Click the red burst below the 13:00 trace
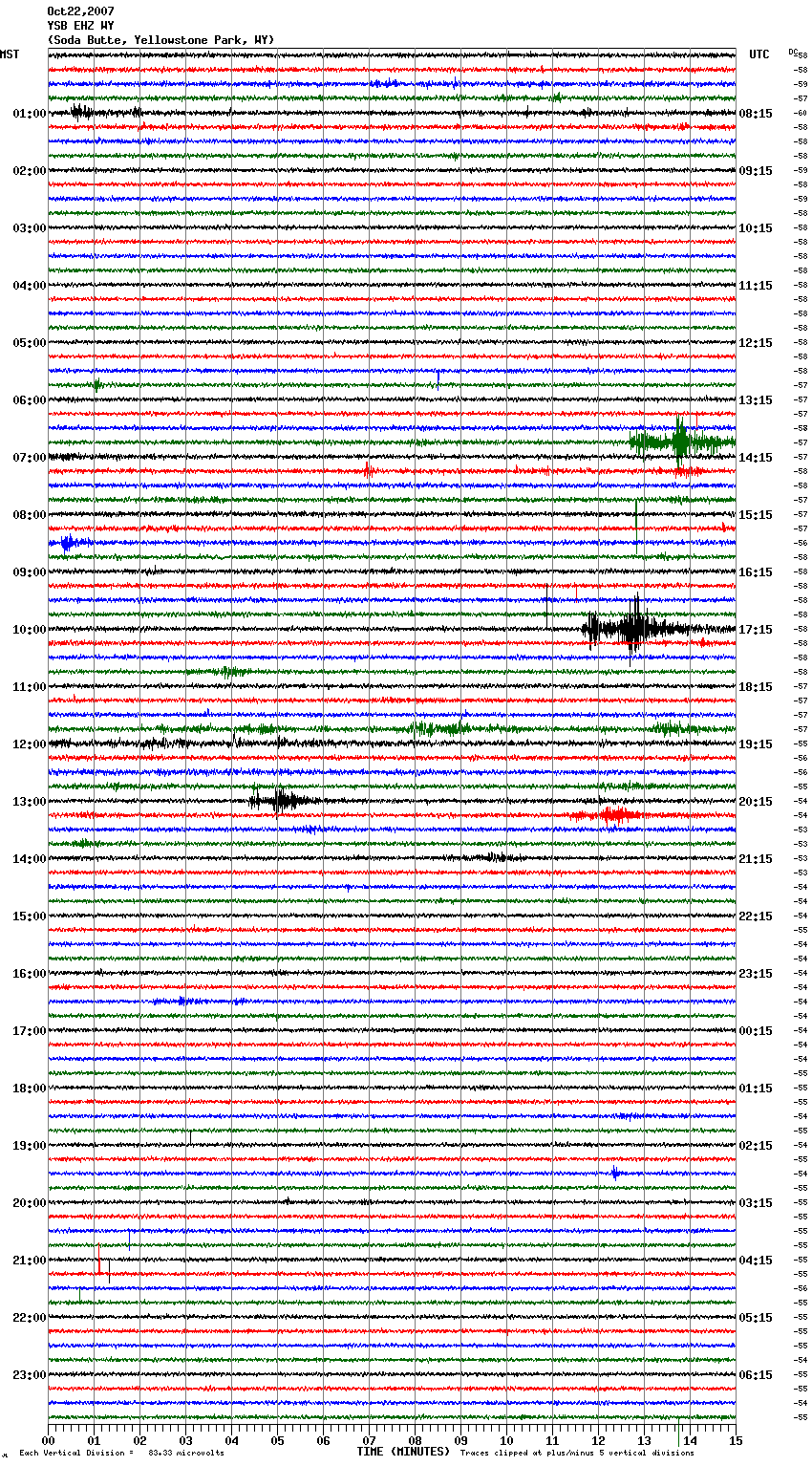This screenshot has width=812, height=1466. click(609, 815)
